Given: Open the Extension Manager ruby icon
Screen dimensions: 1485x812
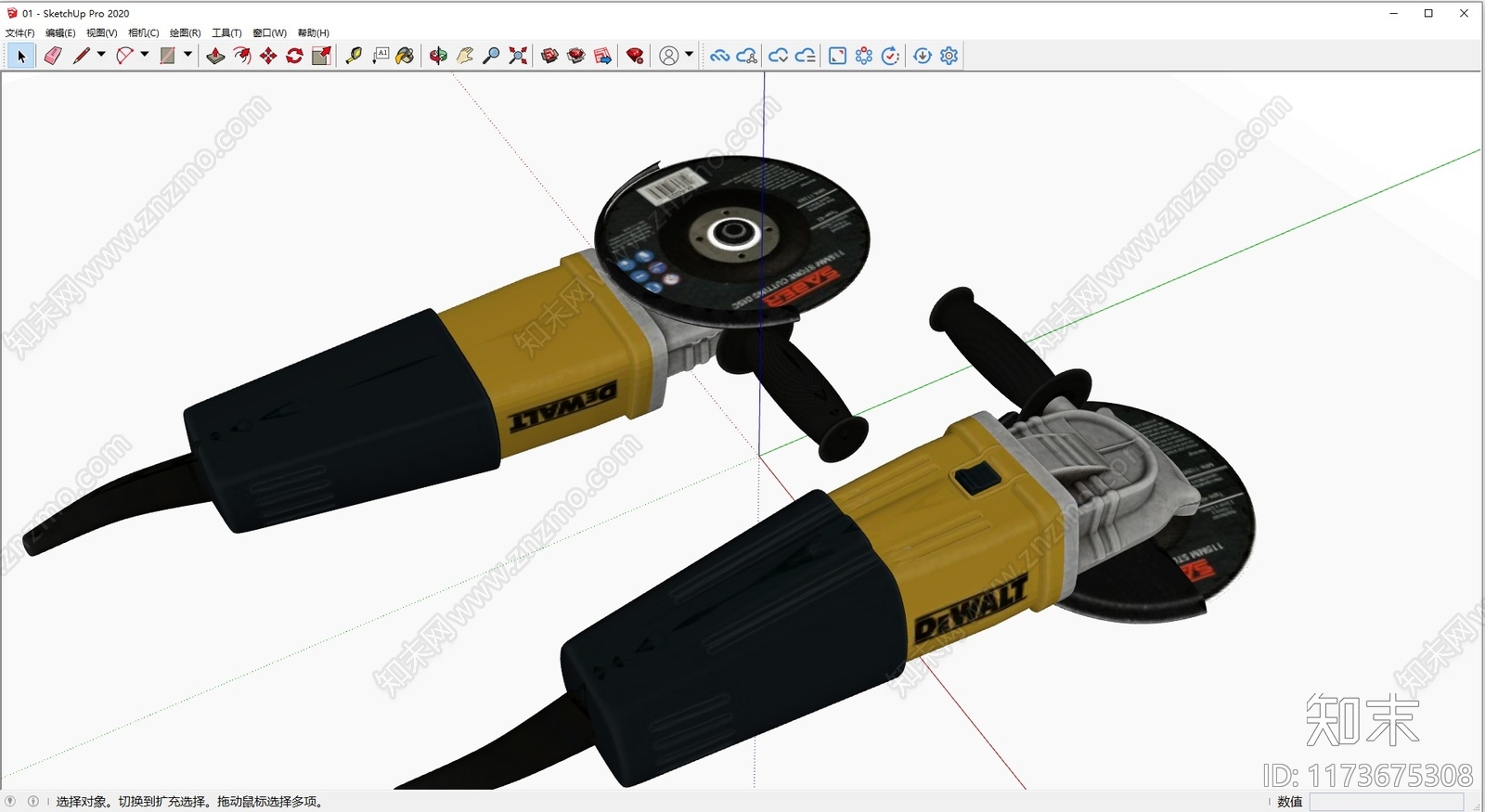Looking at the screenshot, I should [635, 57].
